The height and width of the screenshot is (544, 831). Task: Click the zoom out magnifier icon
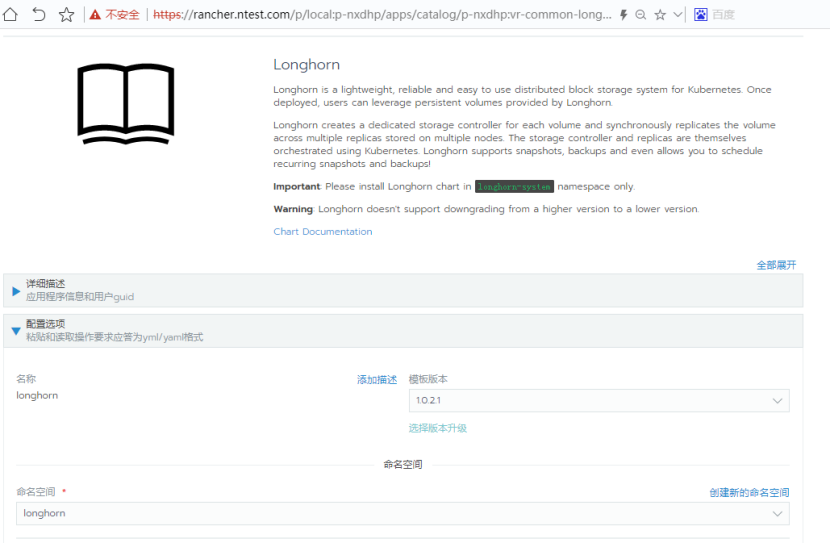641,15
